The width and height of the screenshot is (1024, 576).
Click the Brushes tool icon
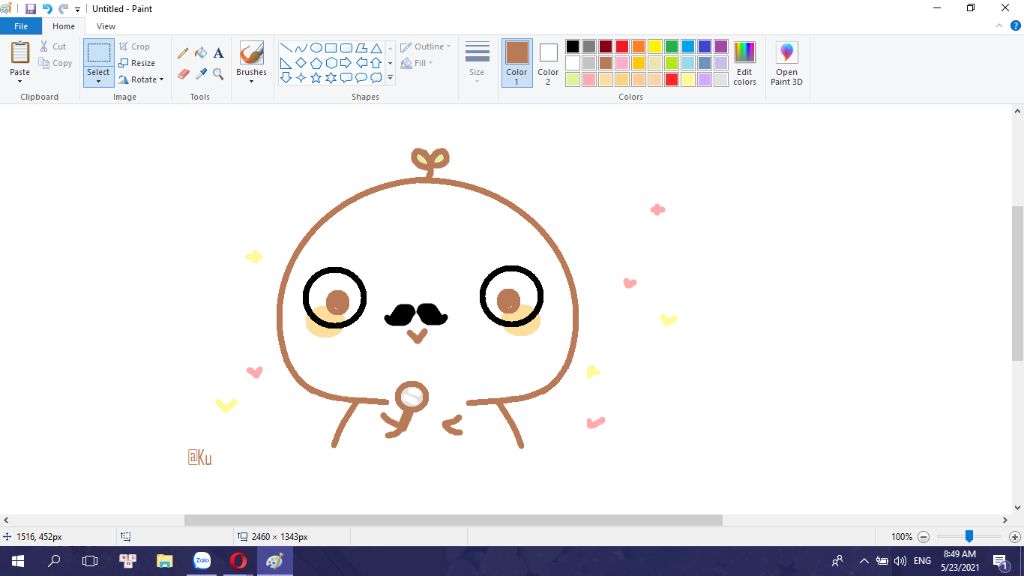(x=251, y=54)
